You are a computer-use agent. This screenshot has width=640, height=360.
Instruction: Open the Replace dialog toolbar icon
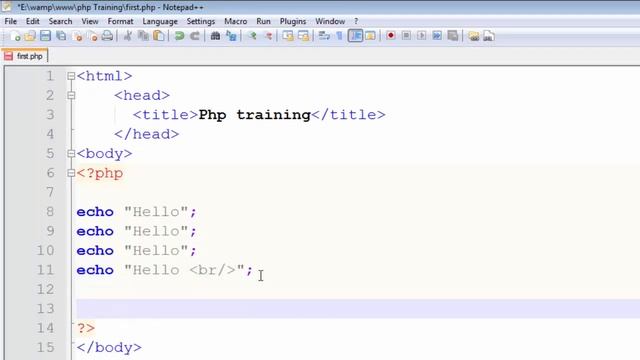point(231,36)
